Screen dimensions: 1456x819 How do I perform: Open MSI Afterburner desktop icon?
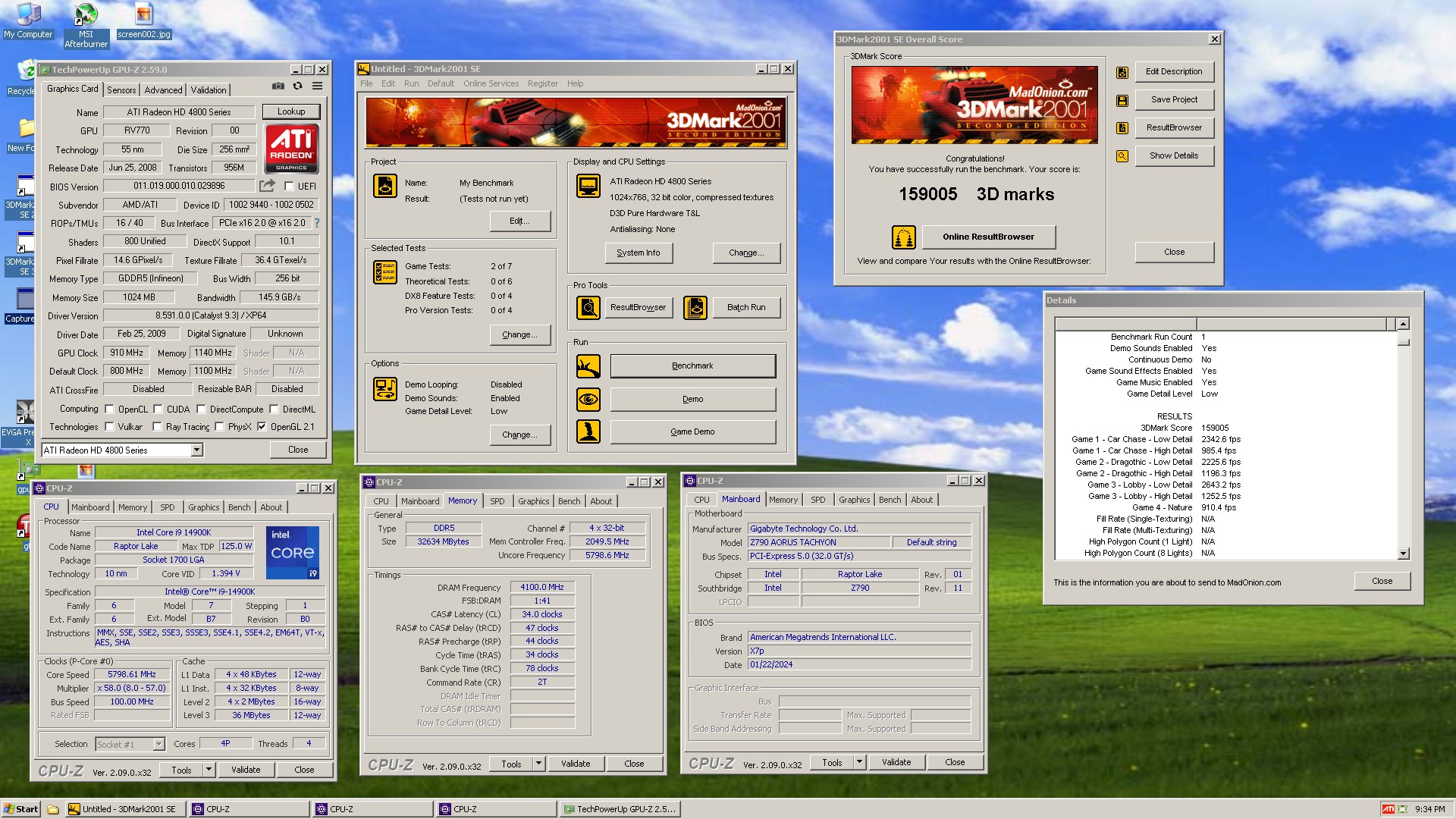click(x=86, y=25)
